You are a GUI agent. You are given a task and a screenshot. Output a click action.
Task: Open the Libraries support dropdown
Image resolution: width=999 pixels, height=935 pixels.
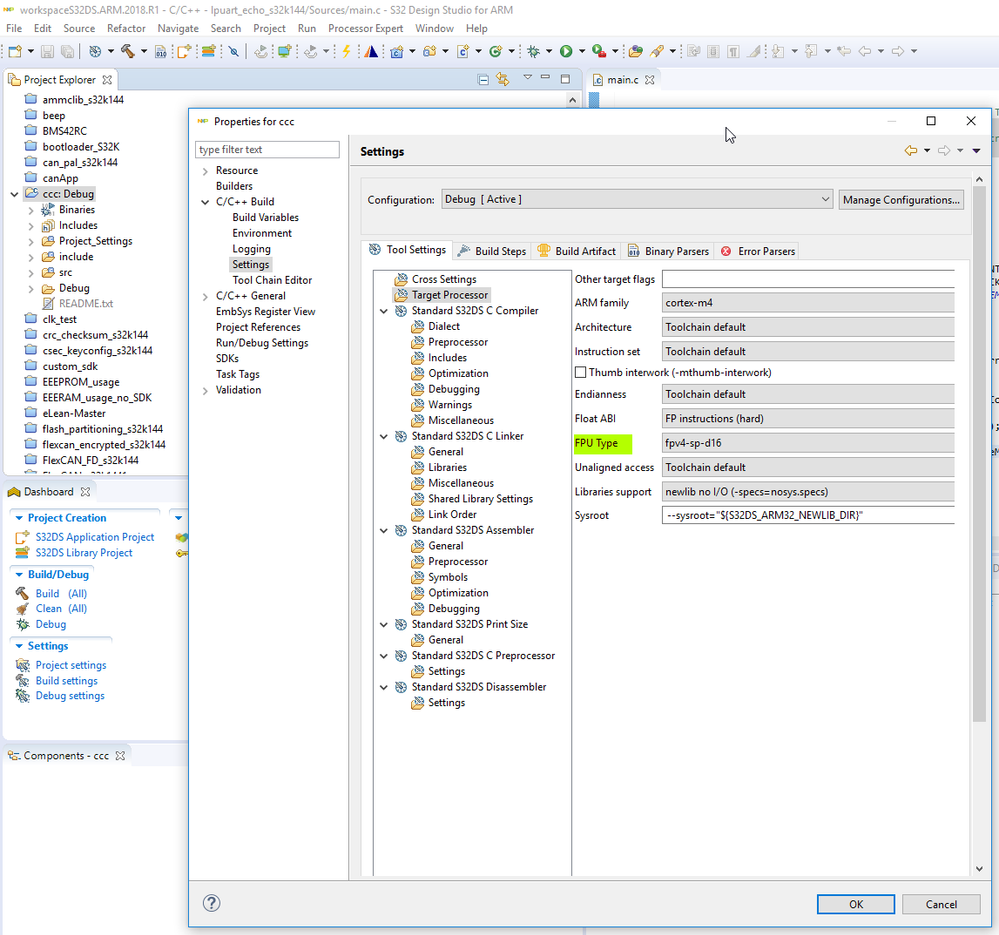[x=808, y=492]
